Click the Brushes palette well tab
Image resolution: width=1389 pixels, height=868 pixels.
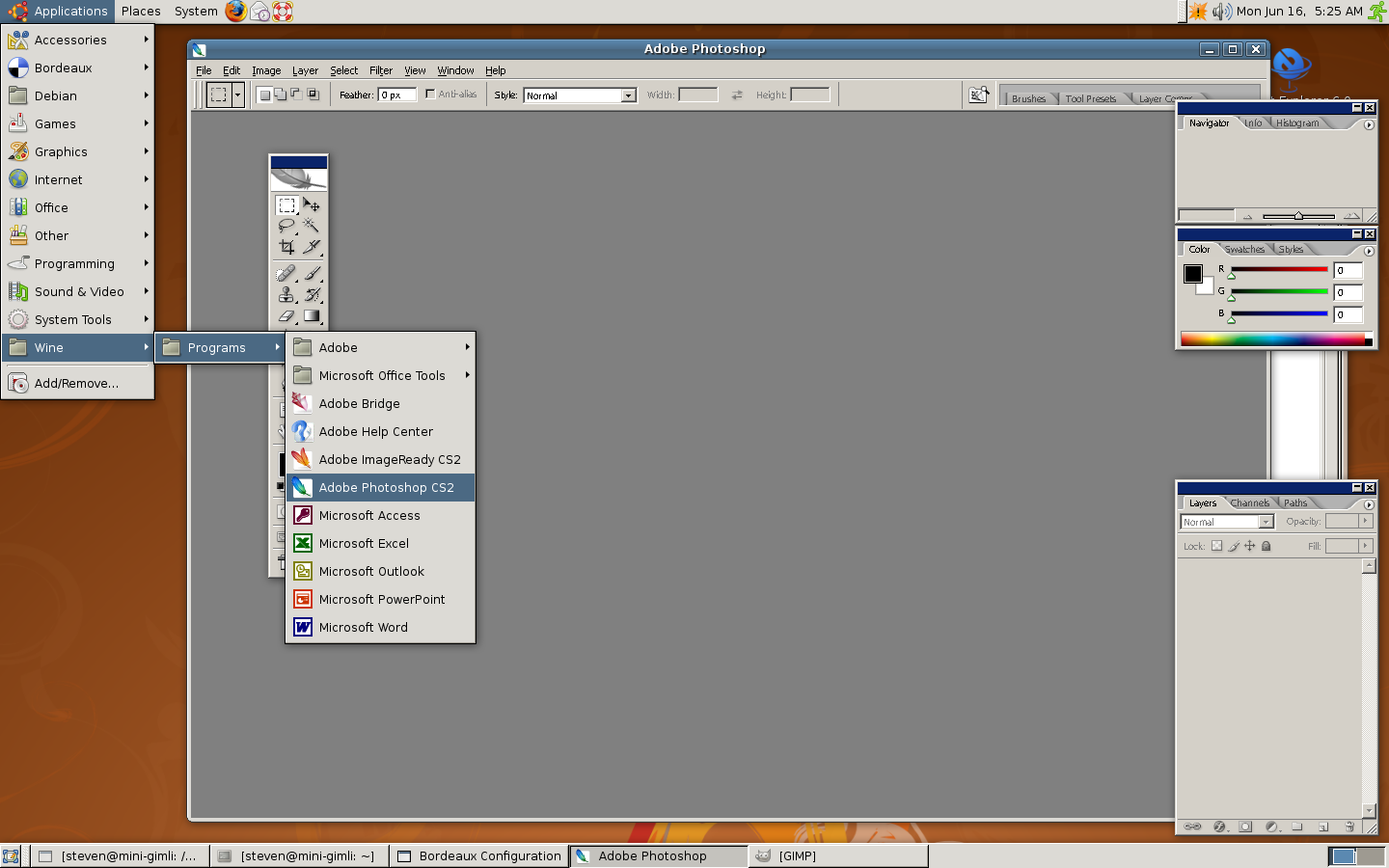(x=1028, y=98)
